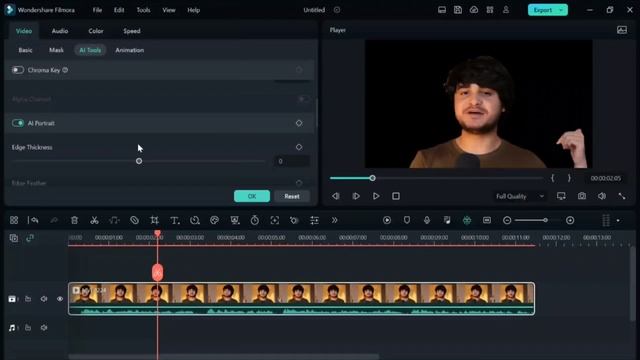640x360 pixels.
Task: Click the player progress bar handle
Action: 372,178
